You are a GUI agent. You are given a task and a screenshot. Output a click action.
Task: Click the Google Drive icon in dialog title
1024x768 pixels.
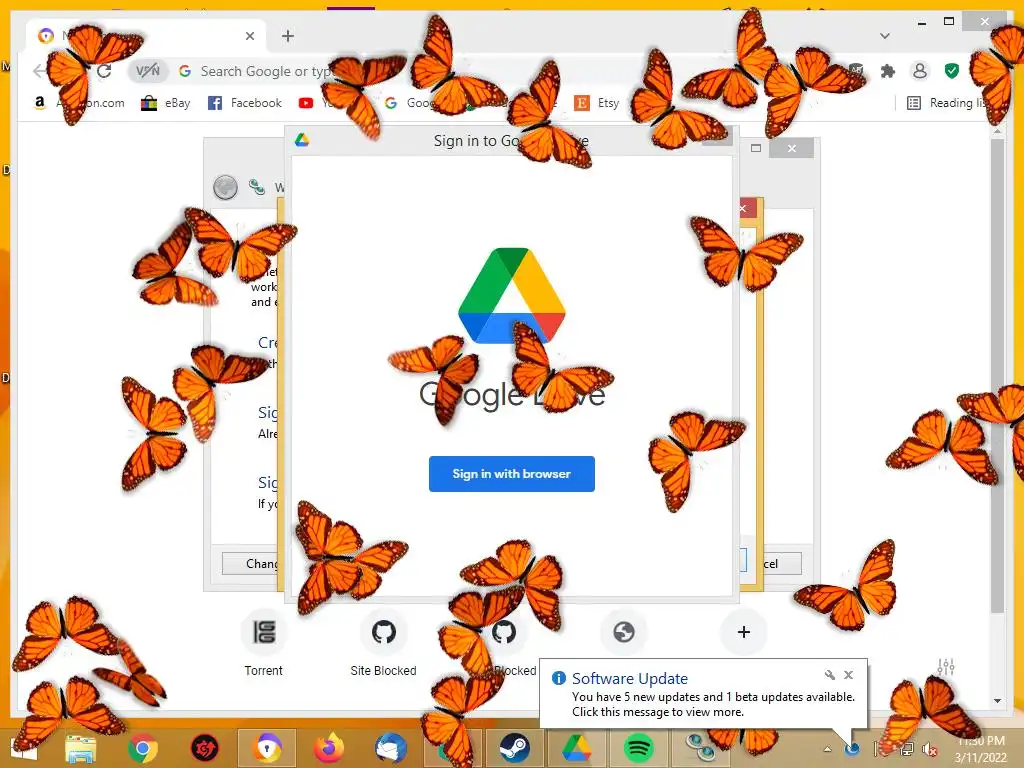[302, 140]
